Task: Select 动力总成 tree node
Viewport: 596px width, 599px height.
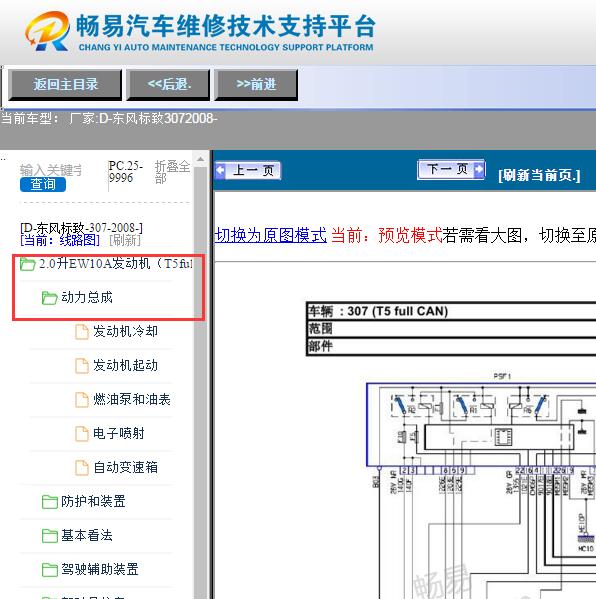Action: point(87,297)
